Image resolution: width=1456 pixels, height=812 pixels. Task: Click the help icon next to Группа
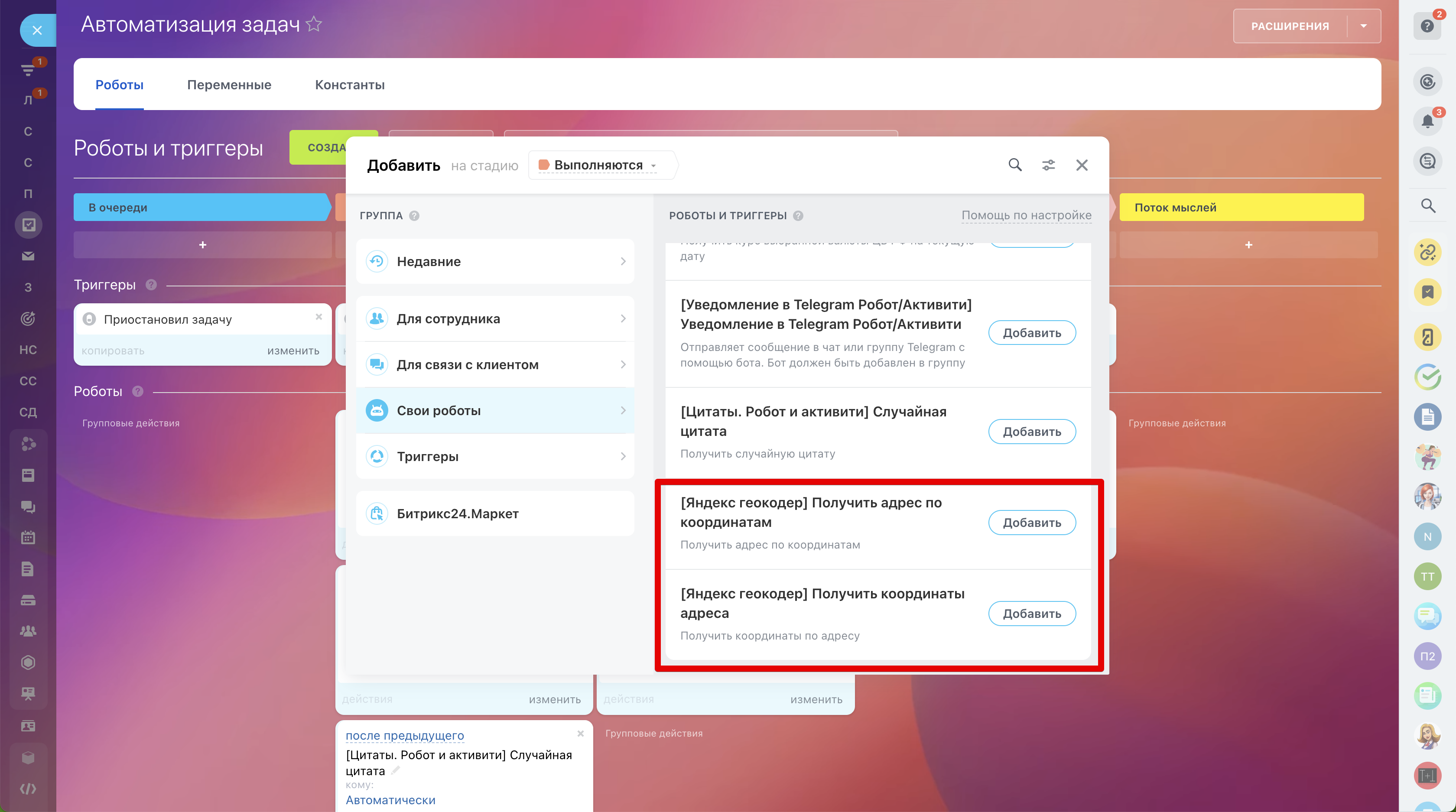coord(414,216)
